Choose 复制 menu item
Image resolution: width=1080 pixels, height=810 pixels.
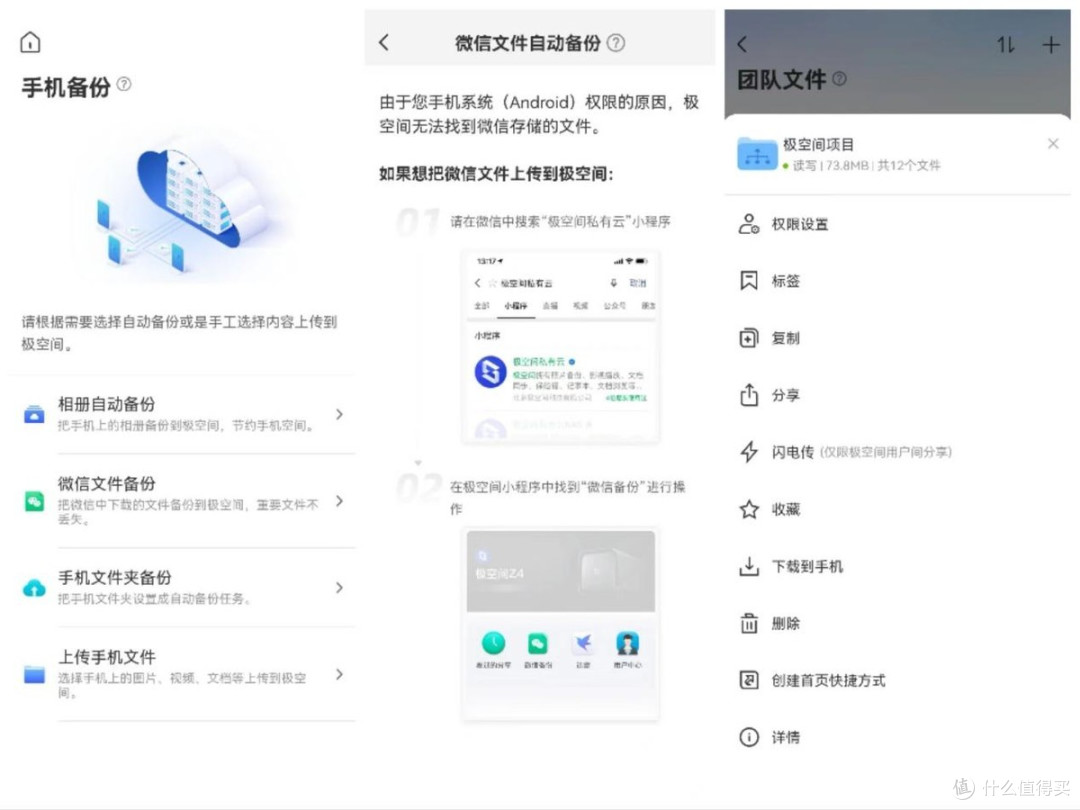(x=897, y=338)
